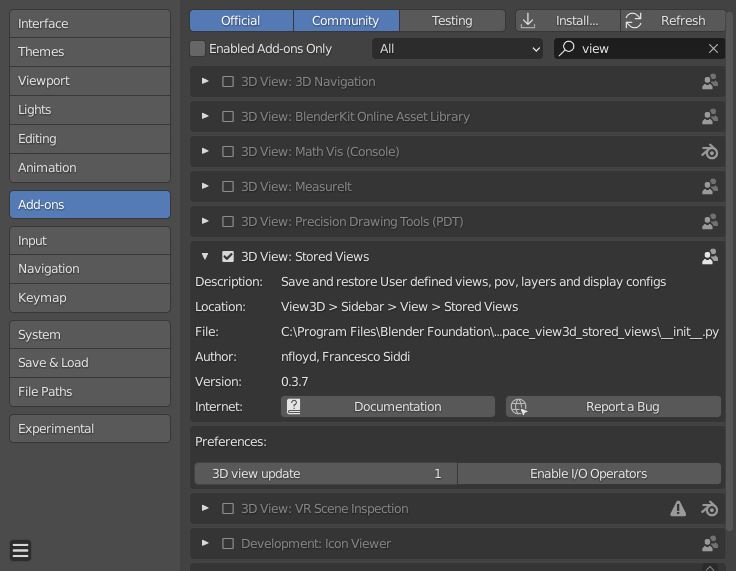This screenshot has height=571, width=736.
Task: Click community icon on Stored Views row
Action: pyautogui.click(x=709, y=256)
